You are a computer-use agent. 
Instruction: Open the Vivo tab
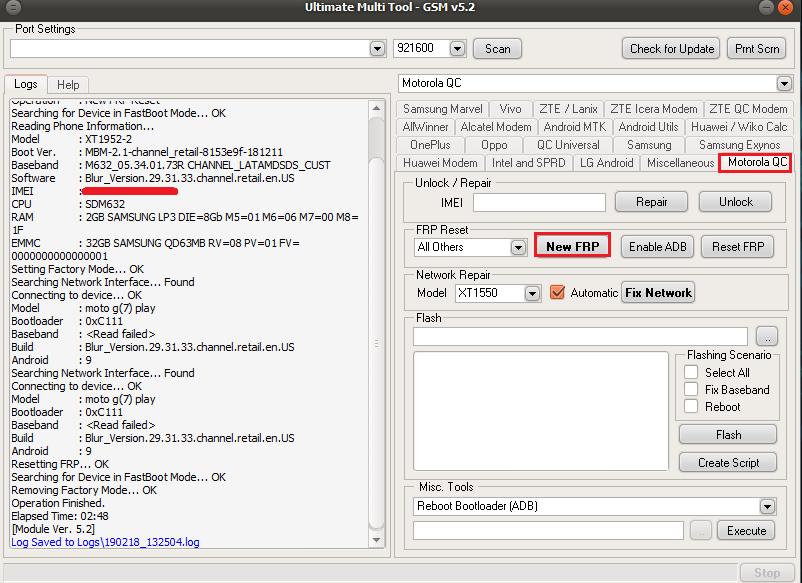510,109
